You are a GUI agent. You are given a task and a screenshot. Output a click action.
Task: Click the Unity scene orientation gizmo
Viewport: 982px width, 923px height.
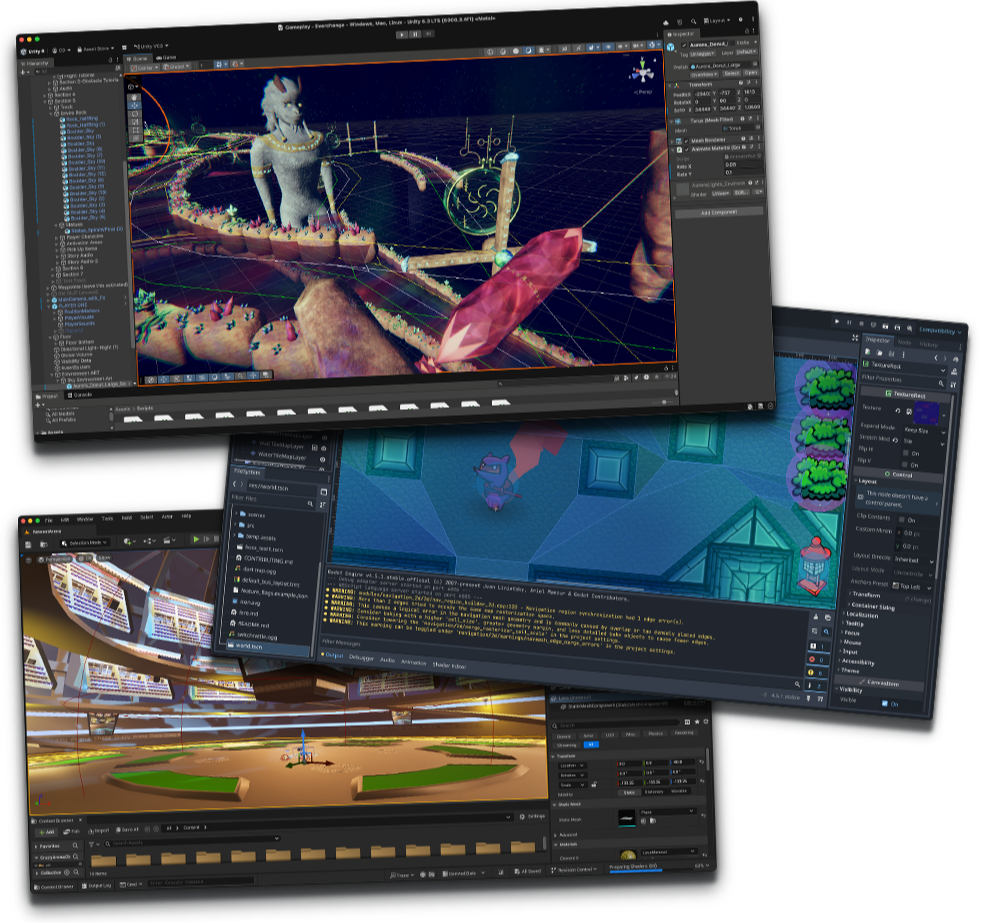point(643,73)
